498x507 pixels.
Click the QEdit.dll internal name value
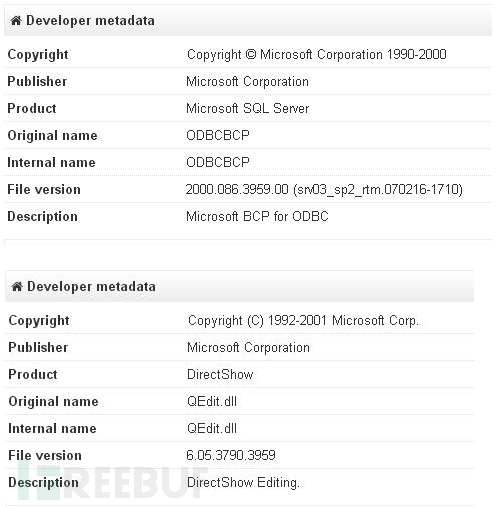pyautogui.click(x=212, y=428)
